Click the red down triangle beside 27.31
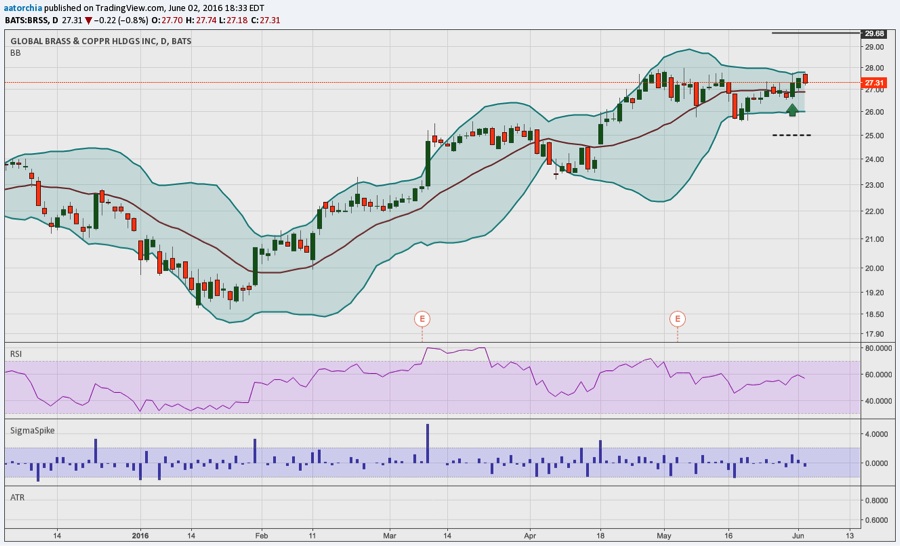Image resolution: width=900 pixels, height=546 pixels. click(x=88, y=20)
